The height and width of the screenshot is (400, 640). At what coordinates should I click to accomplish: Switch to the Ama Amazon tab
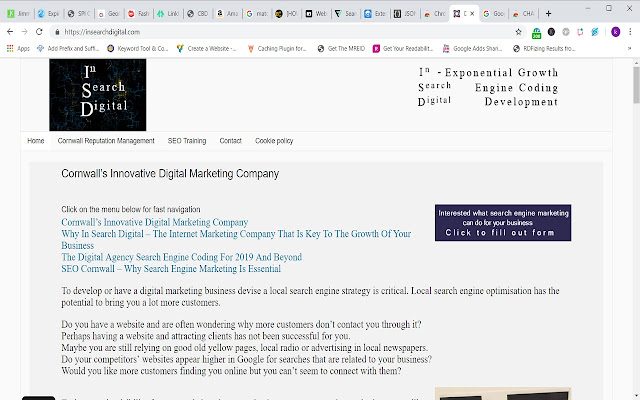pos(228,13)
